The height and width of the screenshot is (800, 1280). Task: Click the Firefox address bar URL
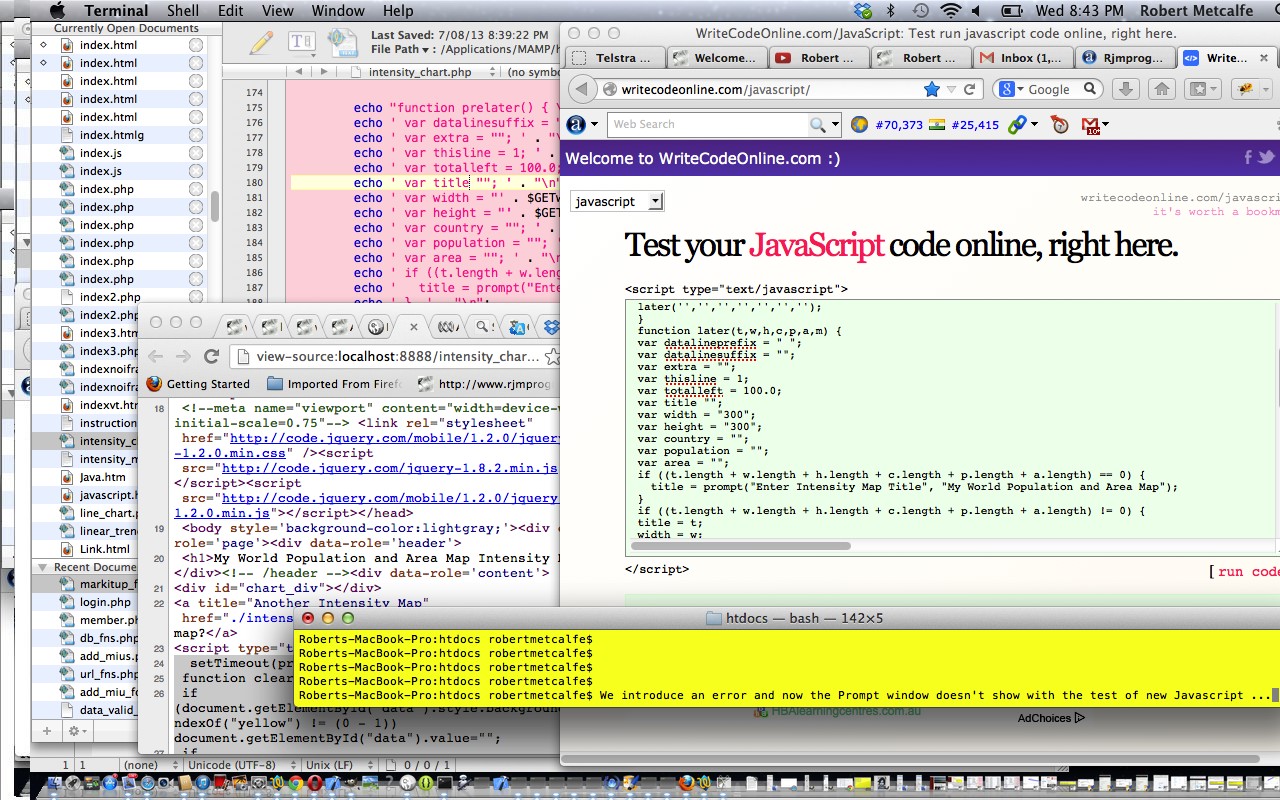[716, 89]
